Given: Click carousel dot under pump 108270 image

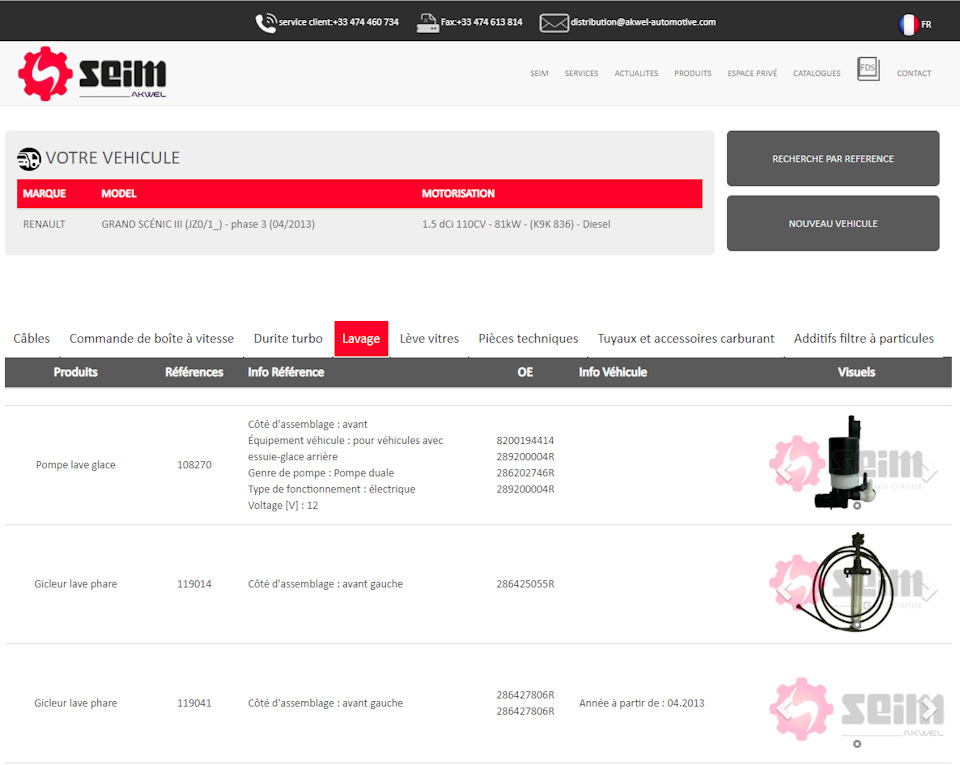Looking at the screenshot, I should [x=857, y=506].
